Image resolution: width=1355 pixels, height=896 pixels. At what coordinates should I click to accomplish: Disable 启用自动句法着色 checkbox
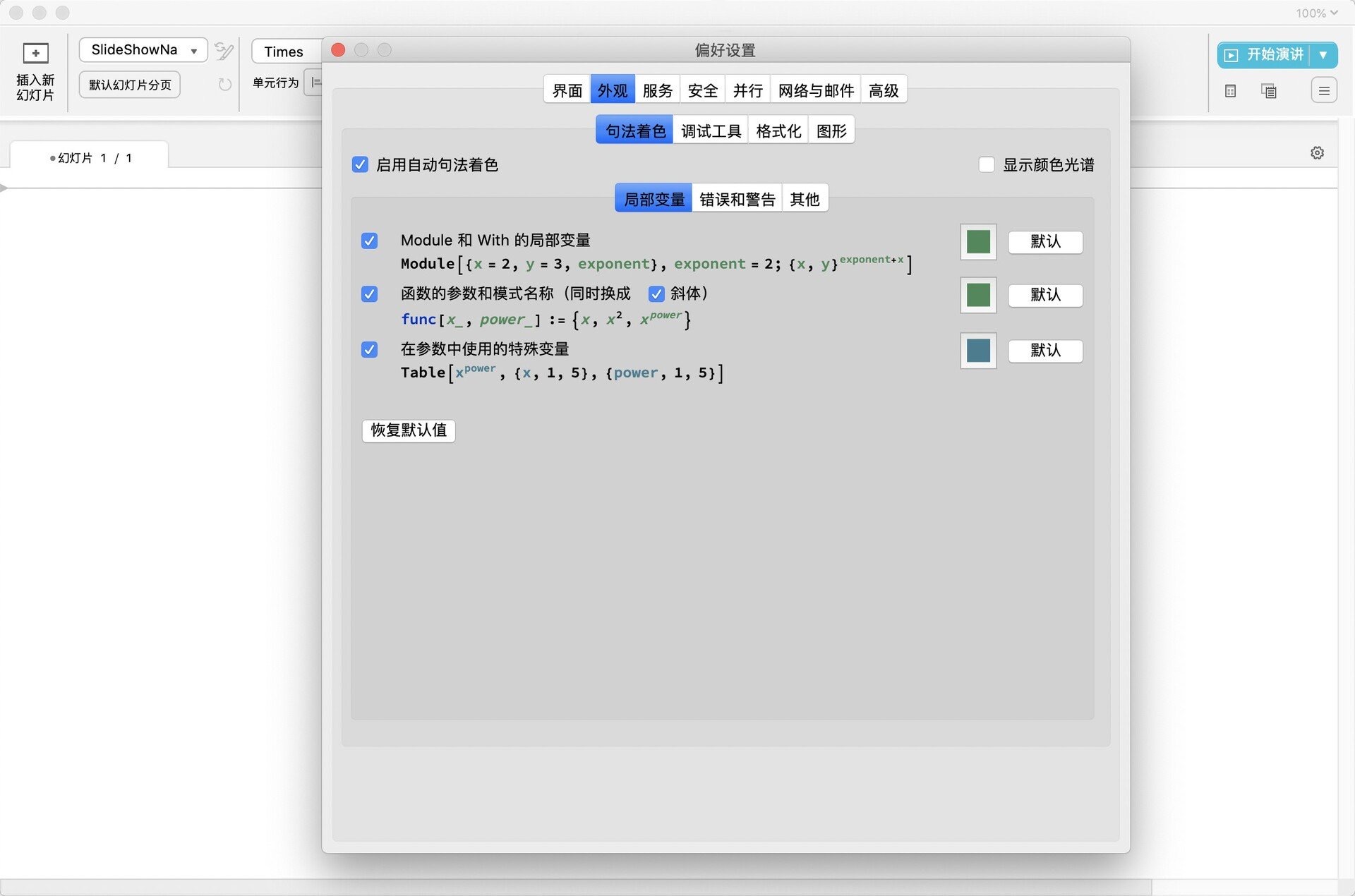(361, 164)
